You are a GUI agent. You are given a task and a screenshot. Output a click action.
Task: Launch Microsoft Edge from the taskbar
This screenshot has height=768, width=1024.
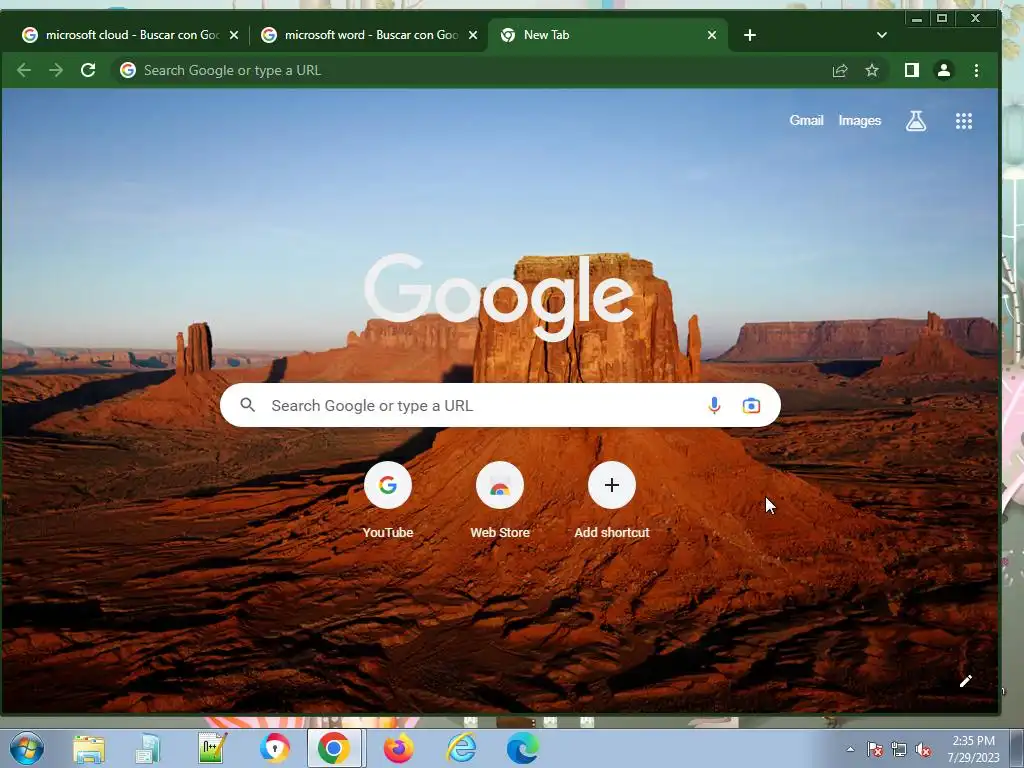pos(522,748)
